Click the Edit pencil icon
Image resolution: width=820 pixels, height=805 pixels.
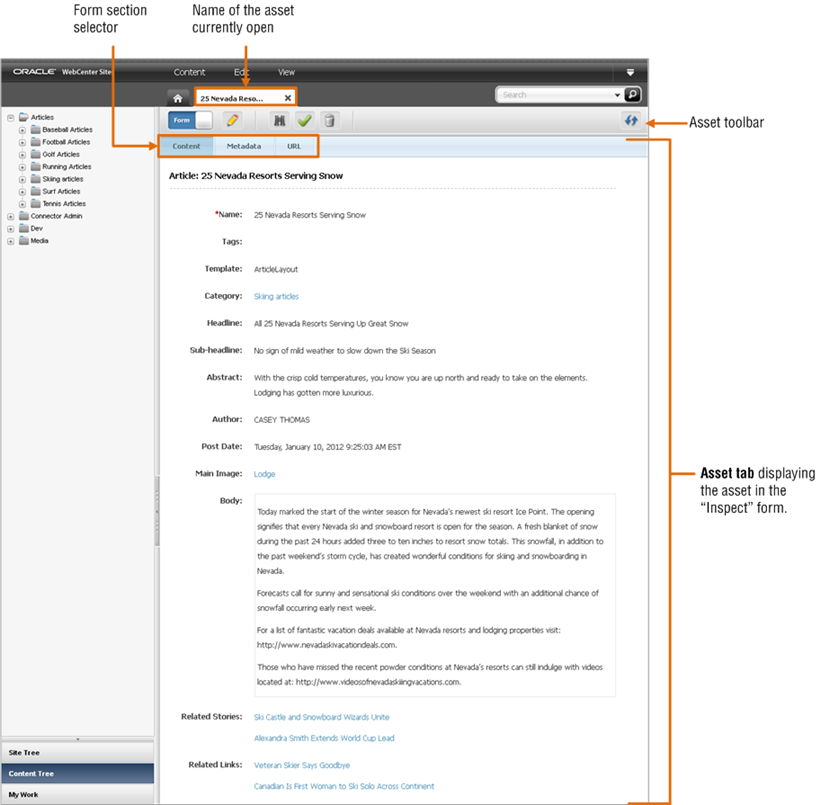coord(233,120)
